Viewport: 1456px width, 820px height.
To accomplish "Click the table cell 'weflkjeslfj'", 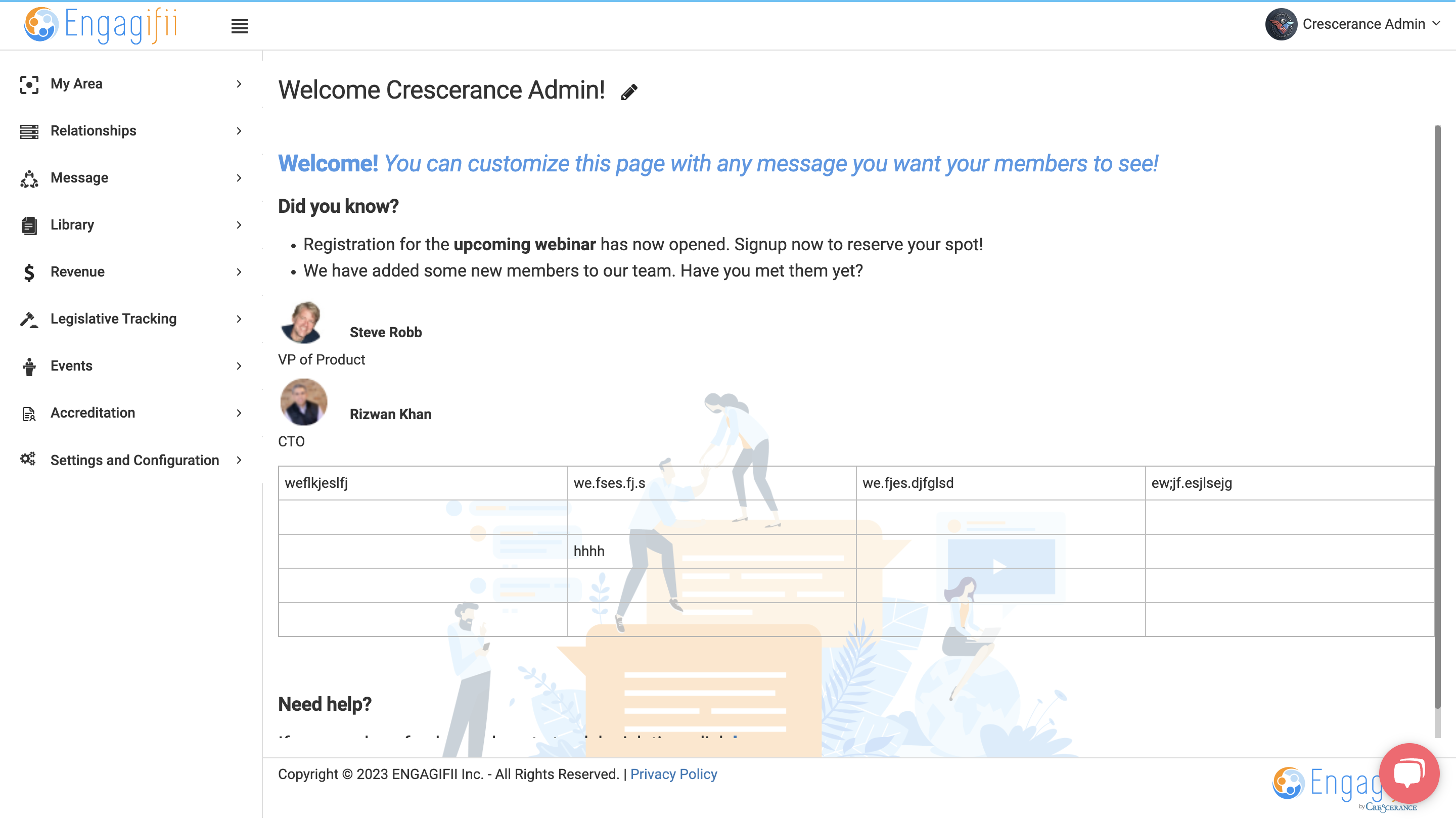I will pyautogui.click(x=423, y=483).
